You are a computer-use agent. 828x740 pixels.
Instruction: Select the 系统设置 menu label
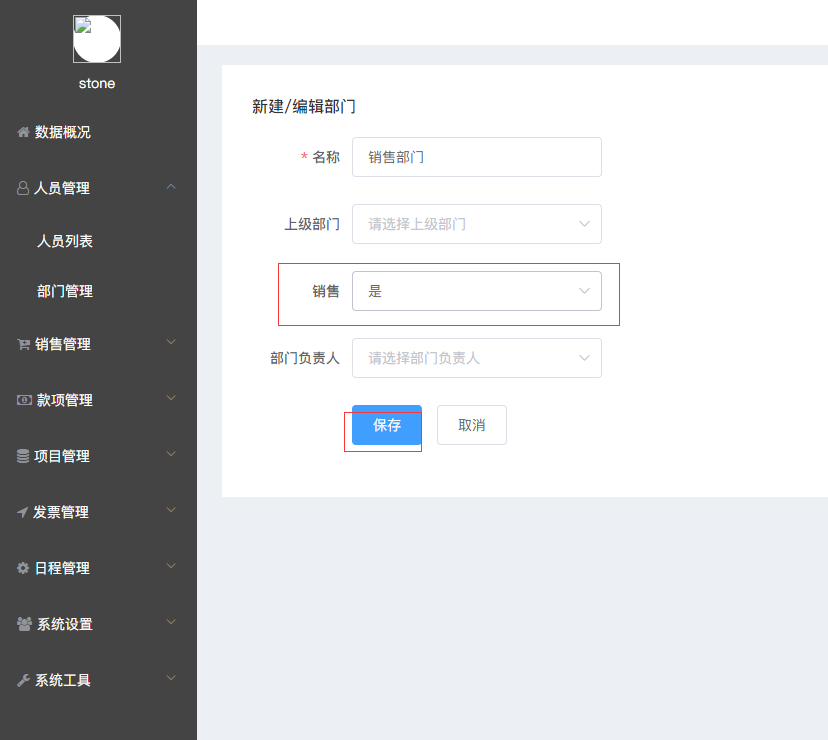tap(64, 624)
